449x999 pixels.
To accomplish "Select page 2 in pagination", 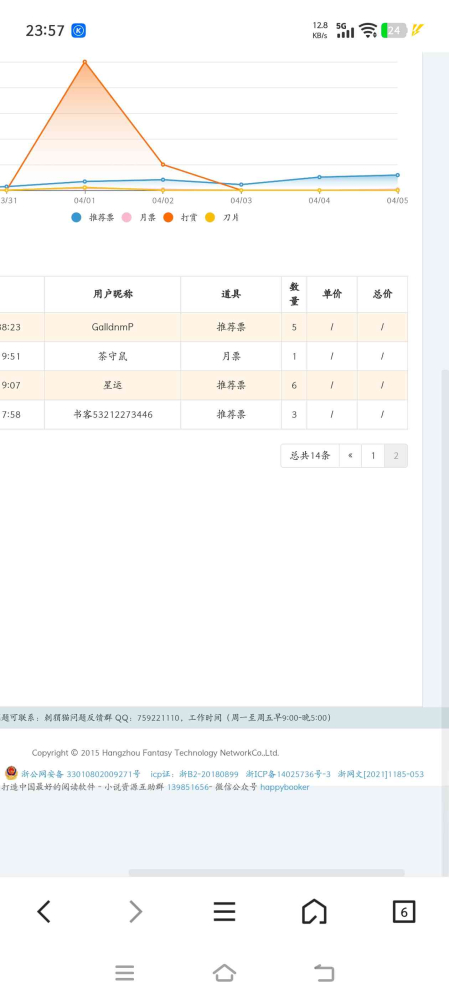I will click(396, 456).
